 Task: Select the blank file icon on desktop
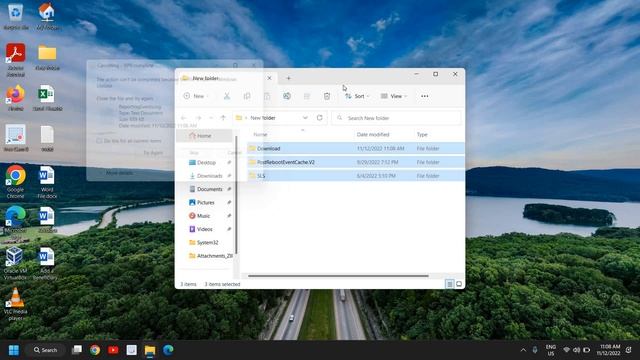[x=47, y=139]
